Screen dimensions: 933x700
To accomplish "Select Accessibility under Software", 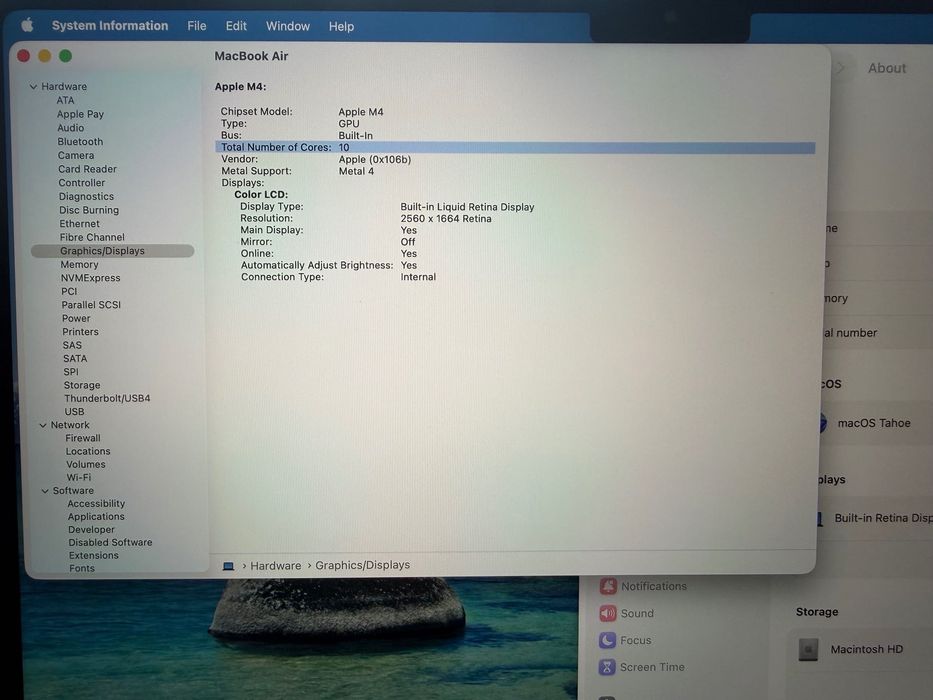I will pos(96,504).
